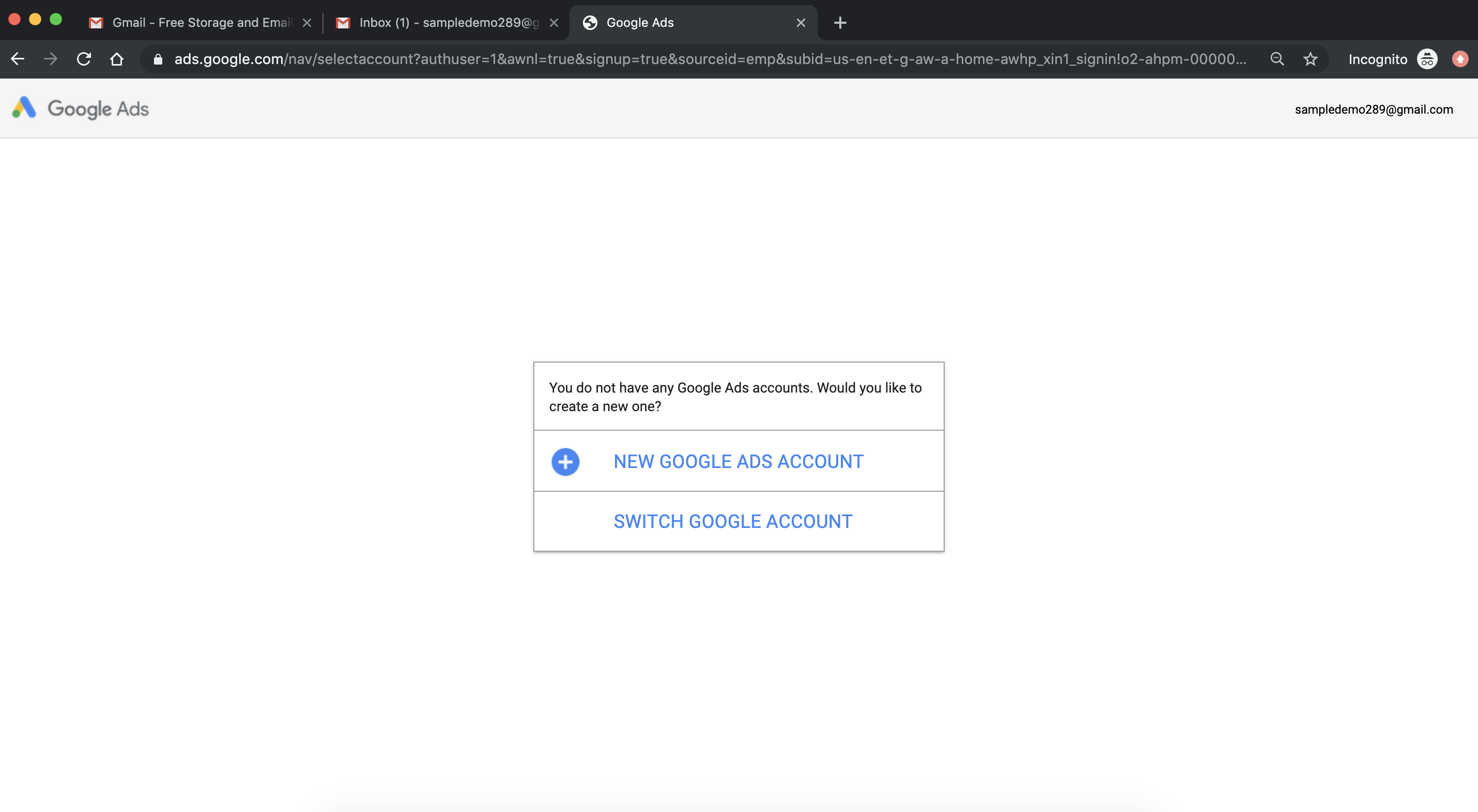Image resolution: width=1478 pixels, height=812 pixels.
Task: Select the Google Ads tab
Action: [x=693, y=22]
